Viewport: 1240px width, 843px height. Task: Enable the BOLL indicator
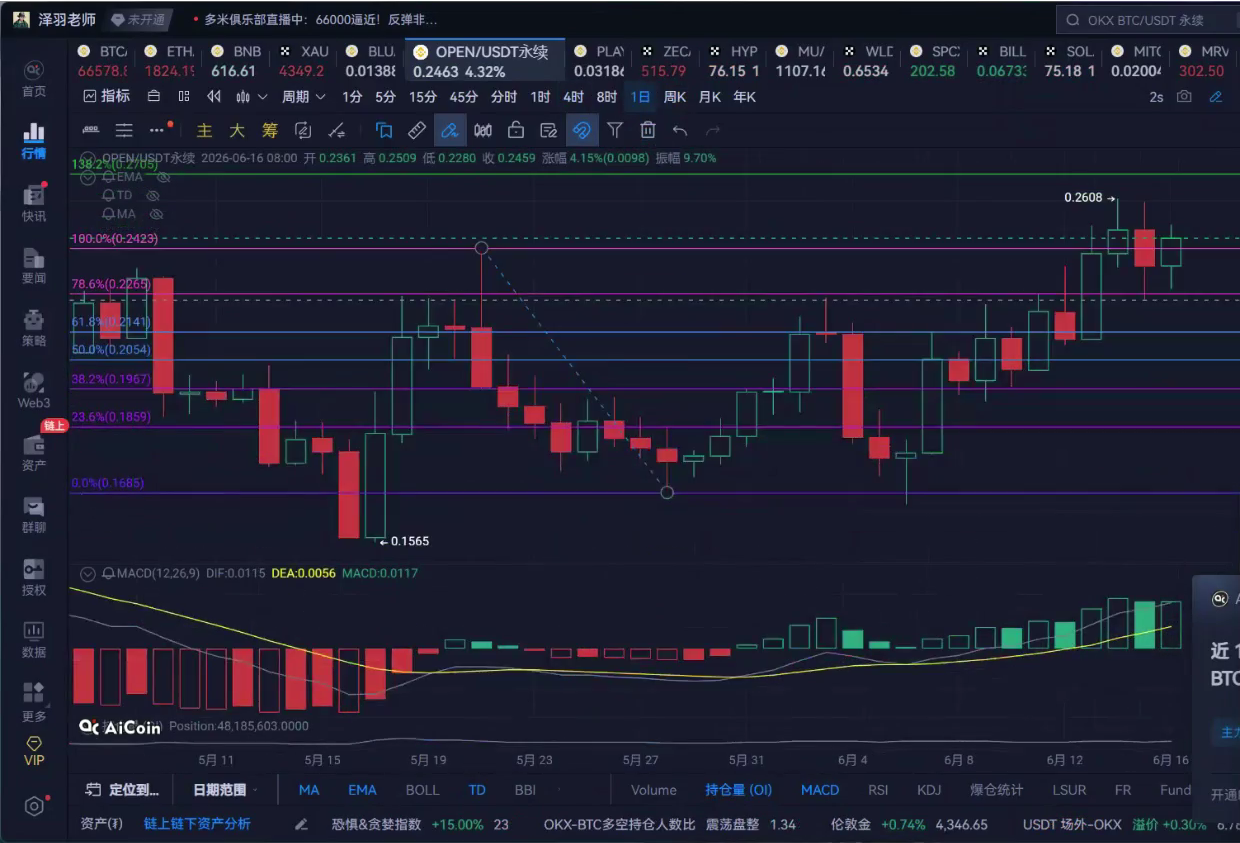click(422, 790)
